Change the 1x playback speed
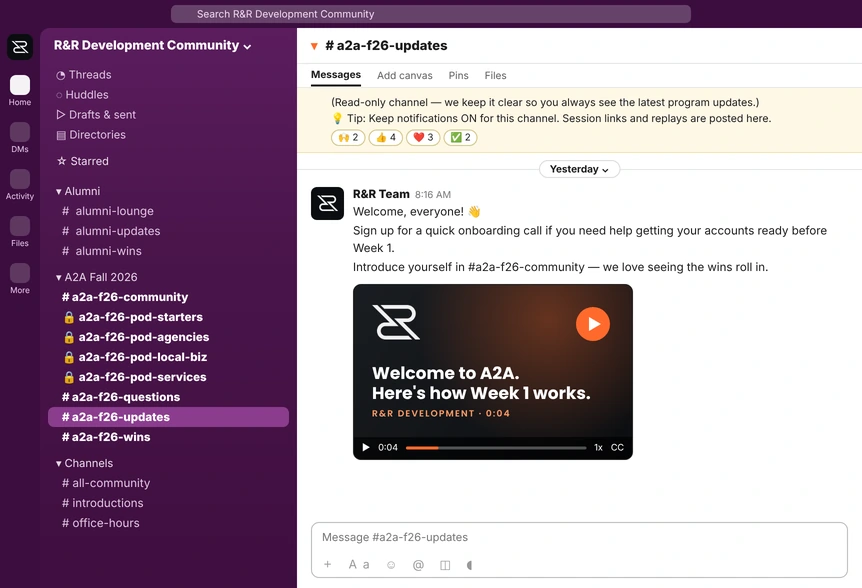Viewport: 862px width, 588px height. tap(598, 447)
